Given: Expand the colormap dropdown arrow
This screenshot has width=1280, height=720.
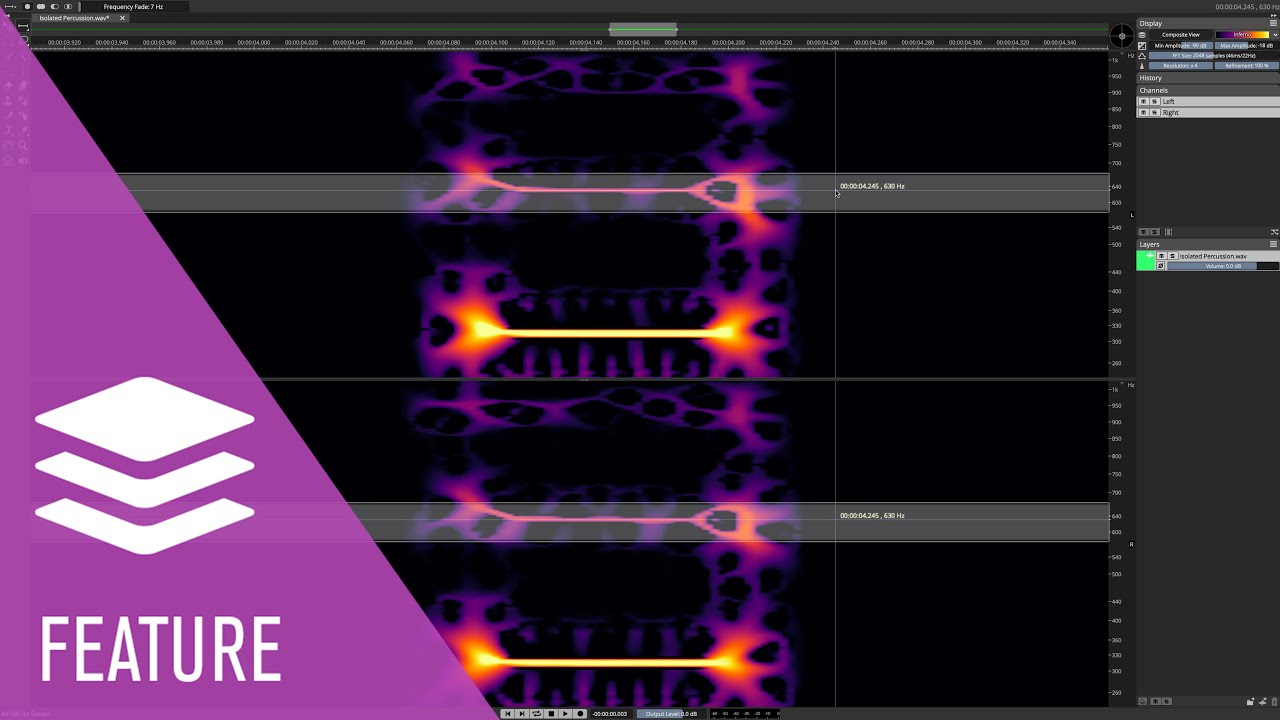Looking at the screenshot, I should (1275, 35).
